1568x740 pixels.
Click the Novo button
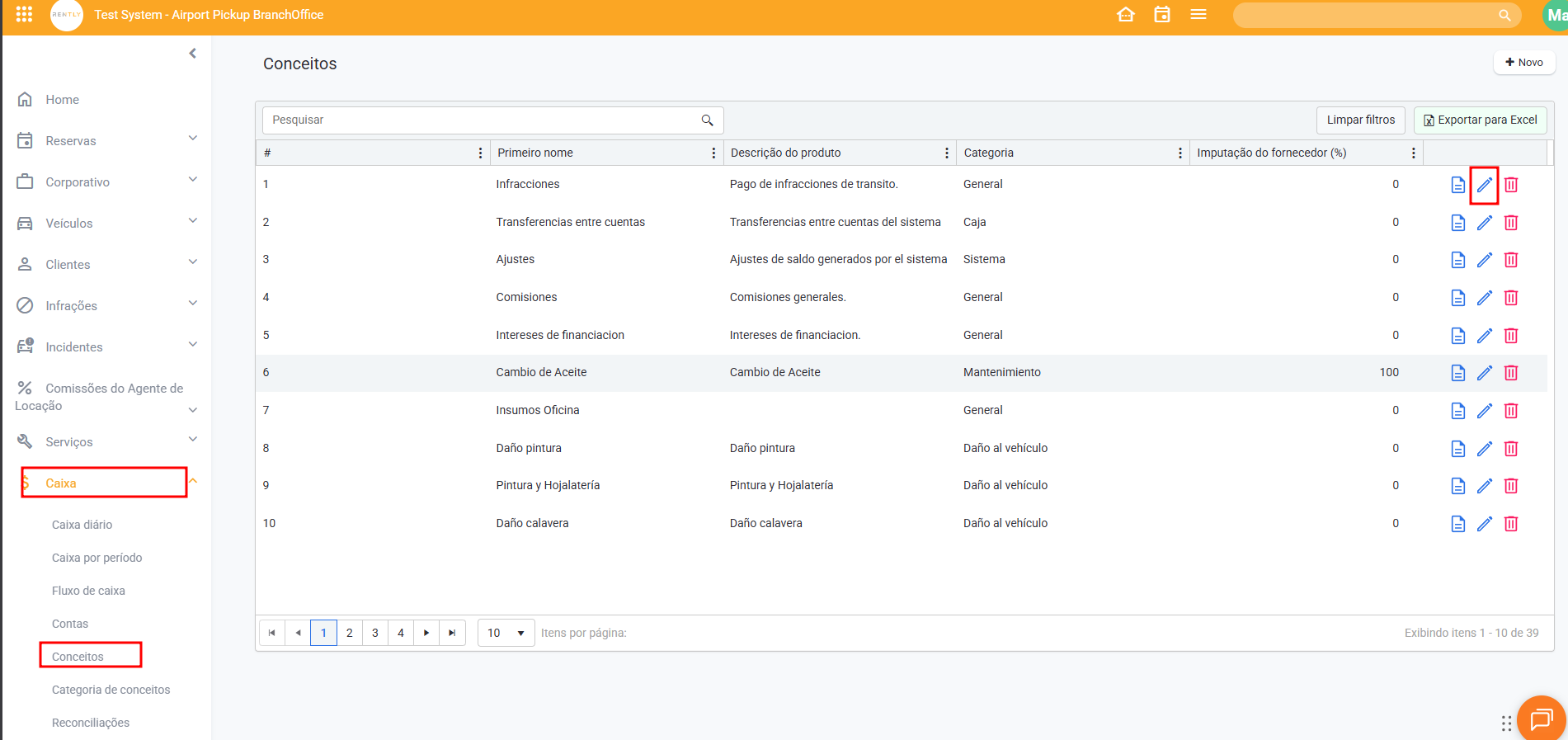click(1523, 62)
